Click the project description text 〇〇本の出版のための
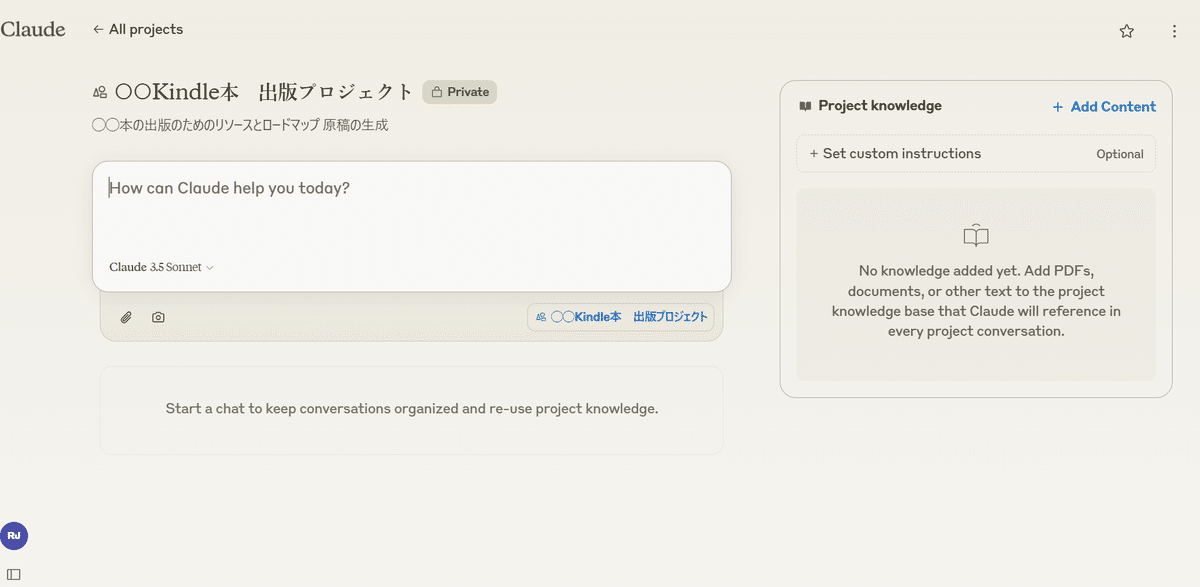Screen dimensions: 1200x587 pos(240,125)
